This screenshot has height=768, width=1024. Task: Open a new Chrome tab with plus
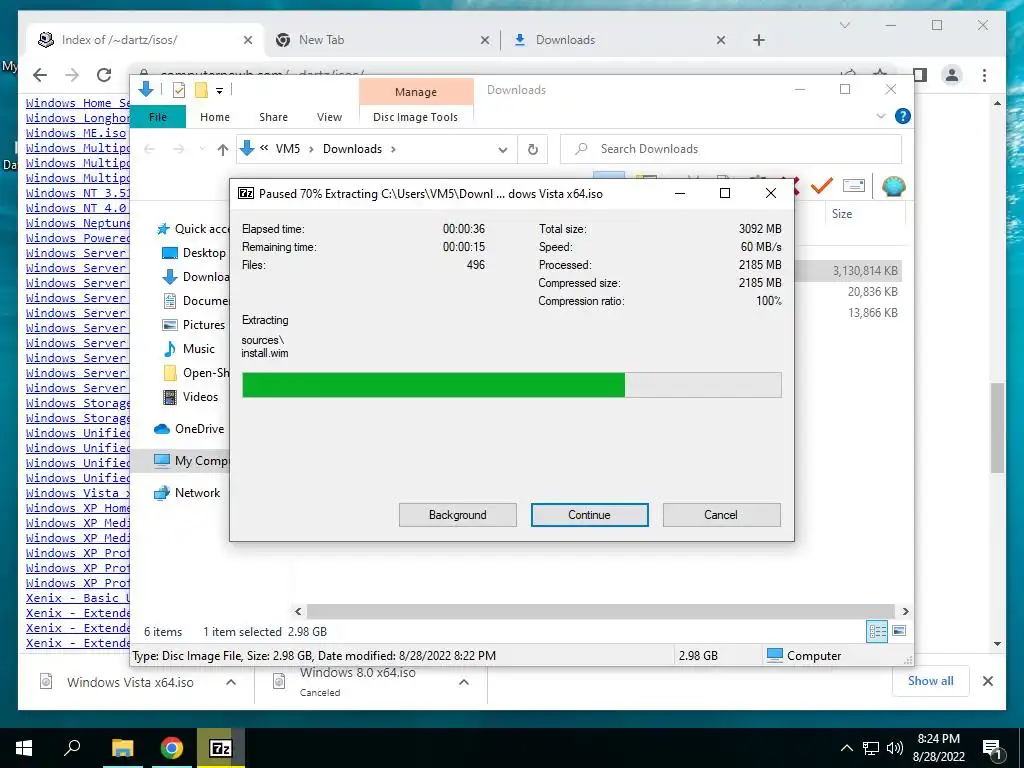pos(758,40)
